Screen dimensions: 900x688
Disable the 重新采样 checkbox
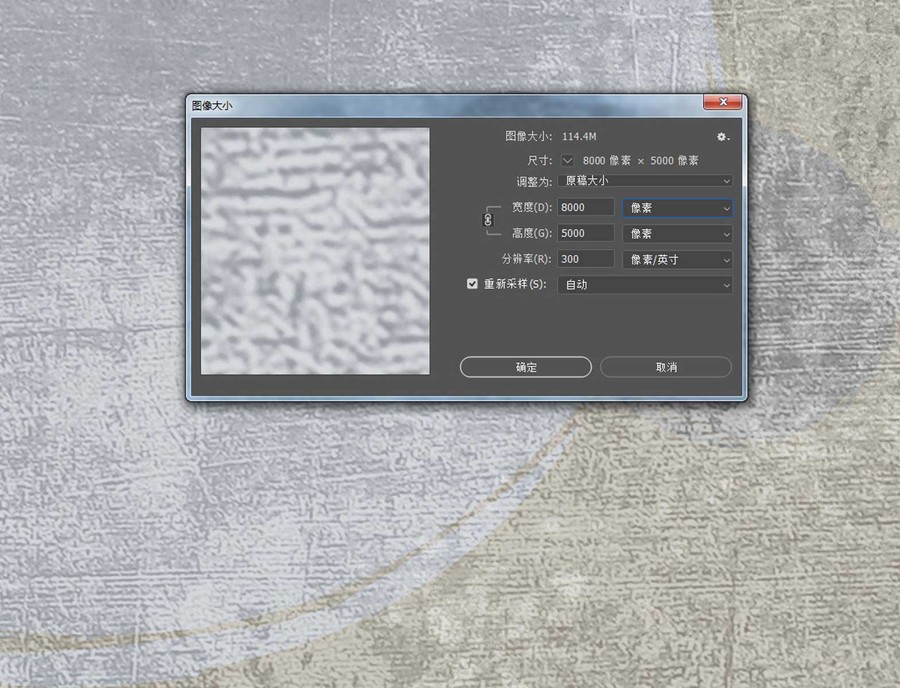pos(472,284)
